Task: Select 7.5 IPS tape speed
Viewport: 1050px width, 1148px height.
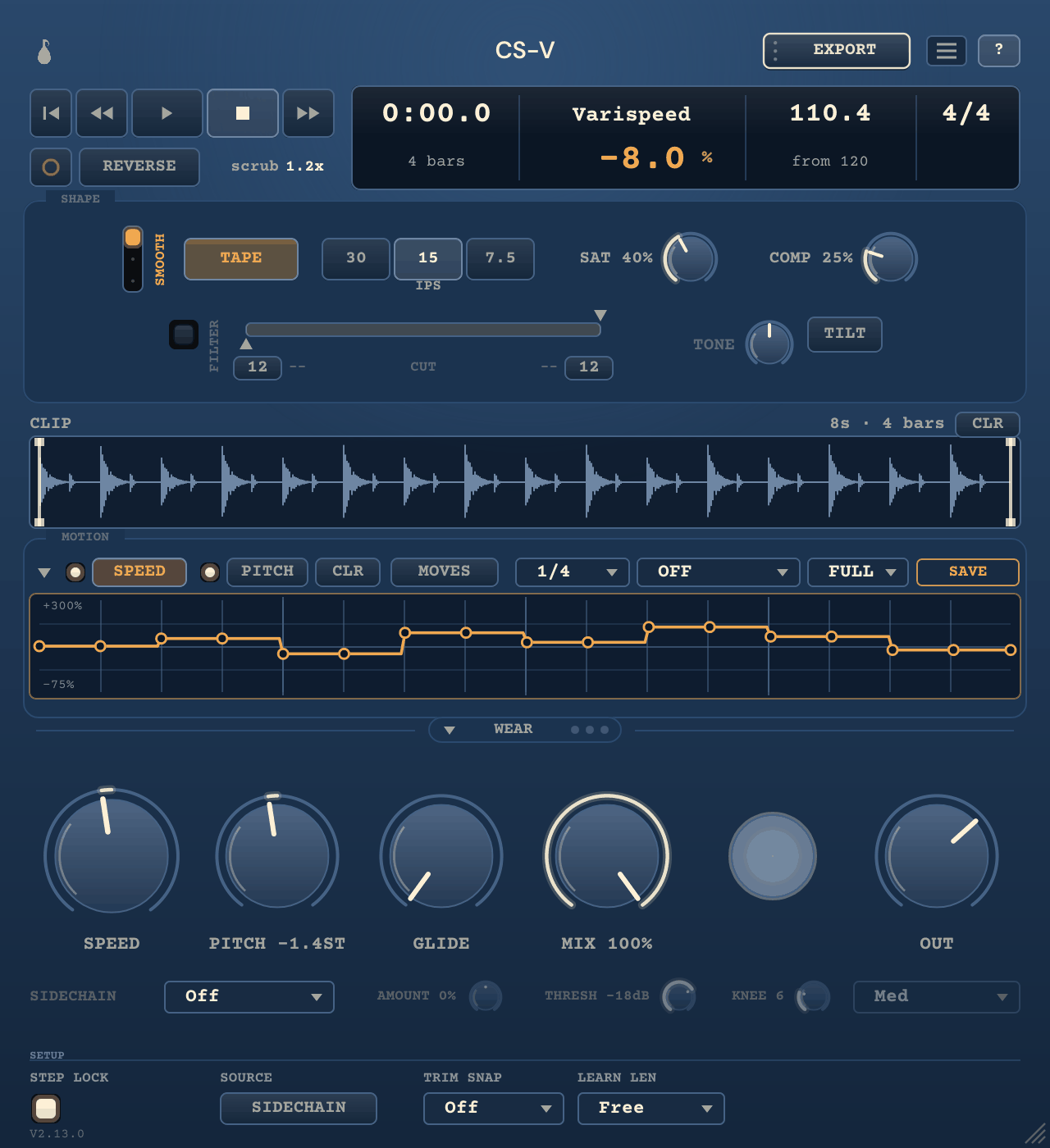Action: click(x=500, y=259)
